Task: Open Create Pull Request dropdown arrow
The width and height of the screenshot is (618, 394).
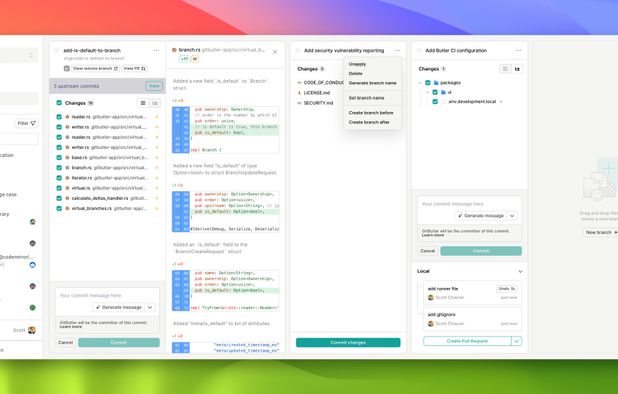Action: (x=517, y=341)
